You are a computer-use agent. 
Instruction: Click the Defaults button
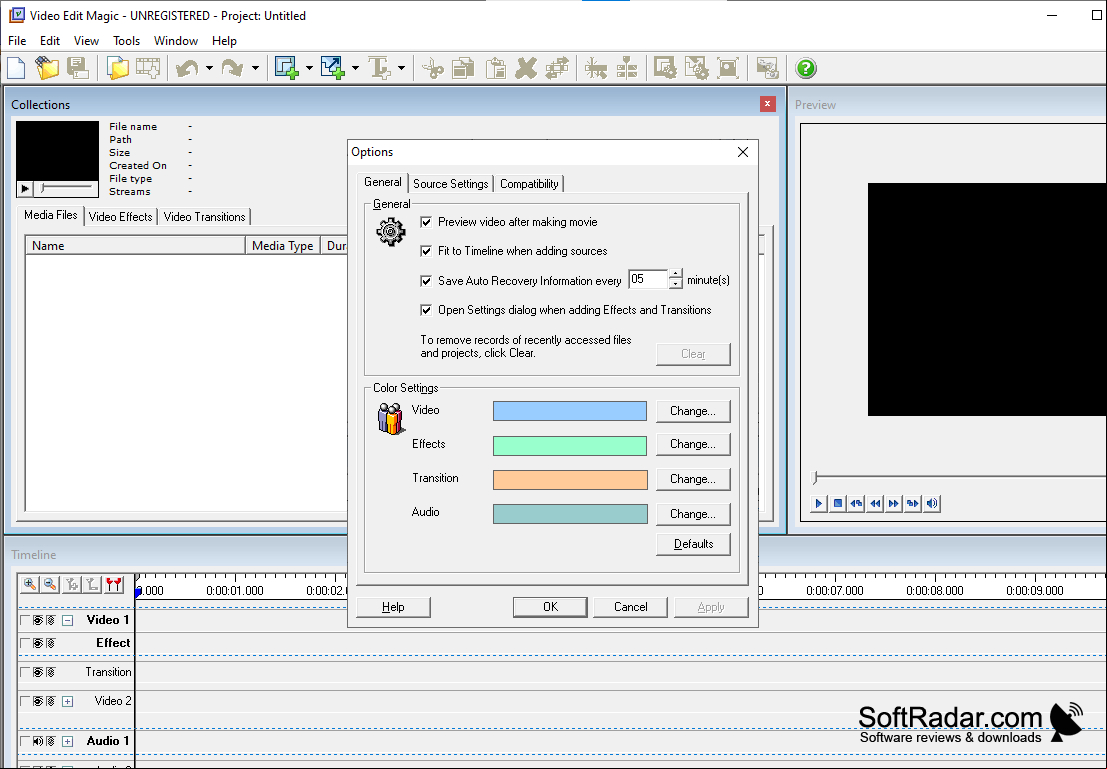tap(693, 544)
